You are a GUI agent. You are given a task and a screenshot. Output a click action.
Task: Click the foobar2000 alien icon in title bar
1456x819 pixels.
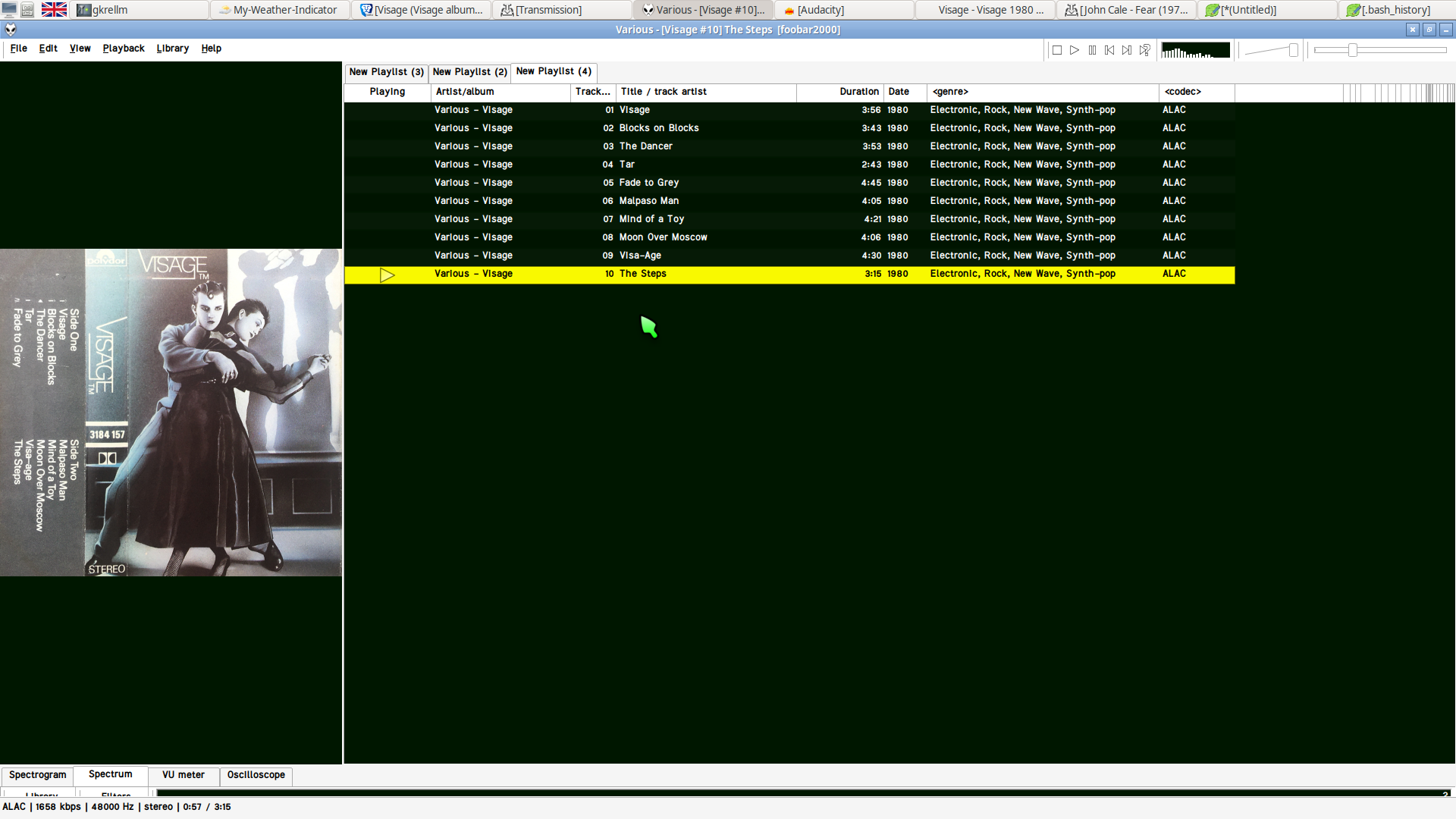click(x=11, y=30)
